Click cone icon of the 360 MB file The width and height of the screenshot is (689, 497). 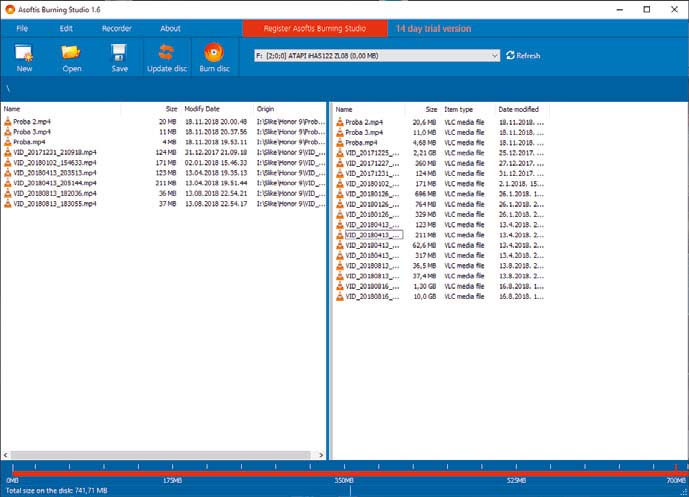(340, 163)
